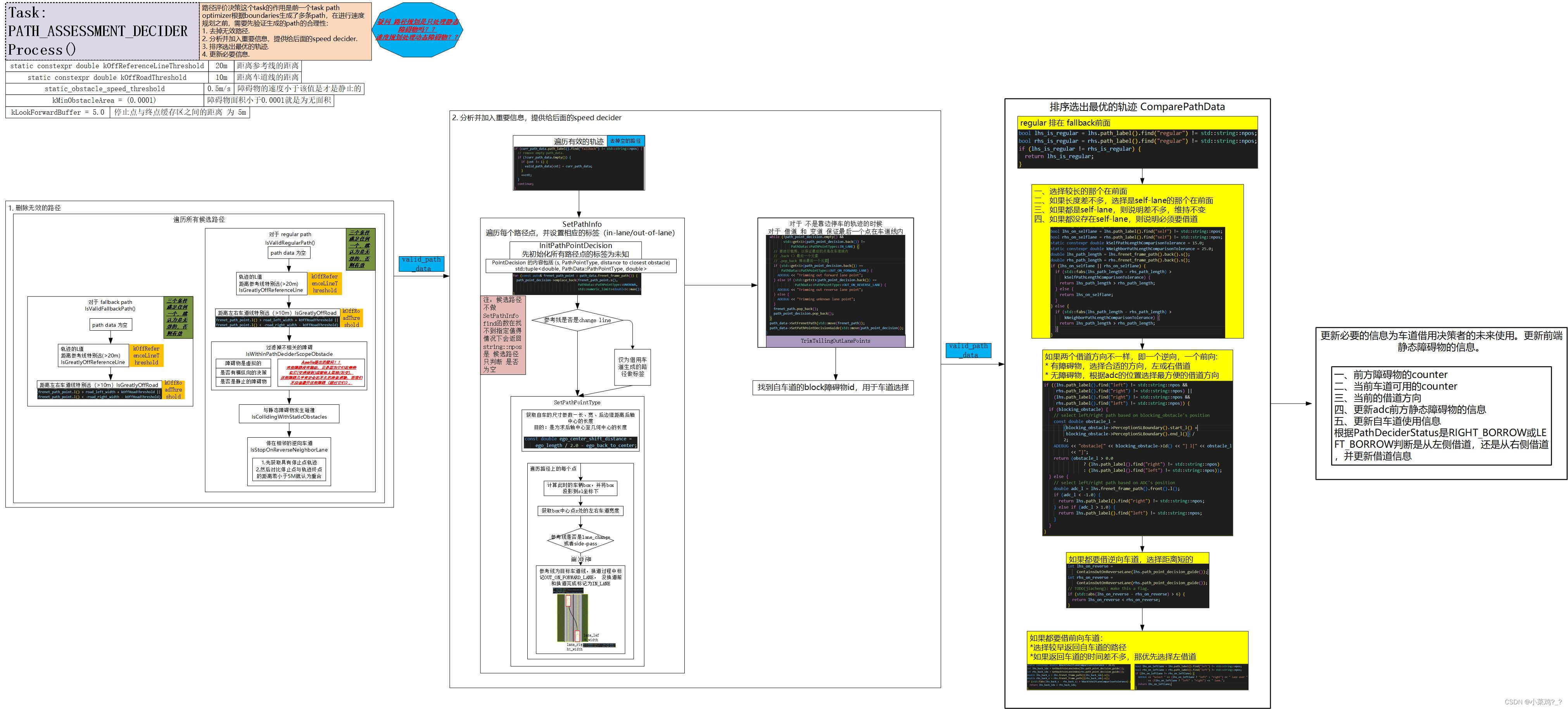Select the red Apollo note box

click(321, 373)
